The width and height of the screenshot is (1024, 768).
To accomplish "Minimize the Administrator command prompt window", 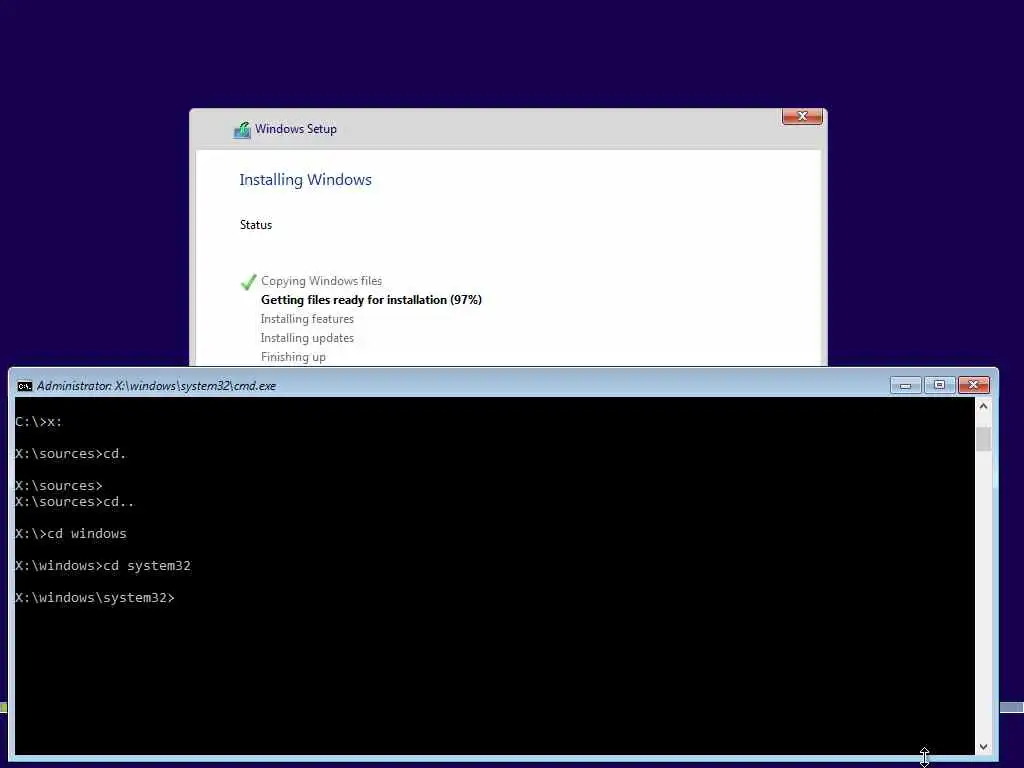I will [905, 385].
